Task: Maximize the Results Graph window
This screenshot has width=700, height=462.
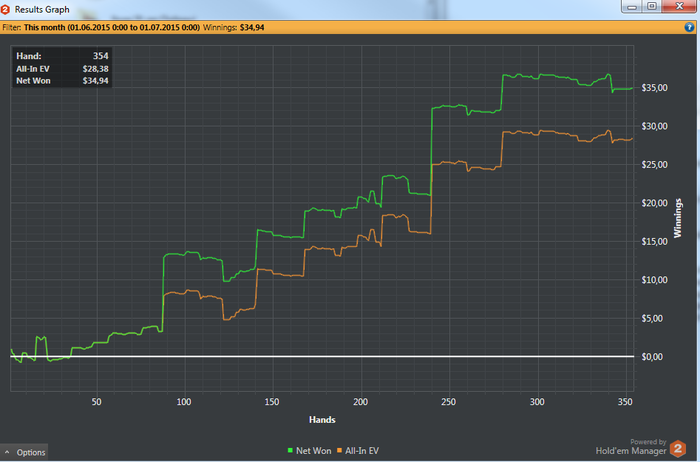Action: click(x=652, y=6)
